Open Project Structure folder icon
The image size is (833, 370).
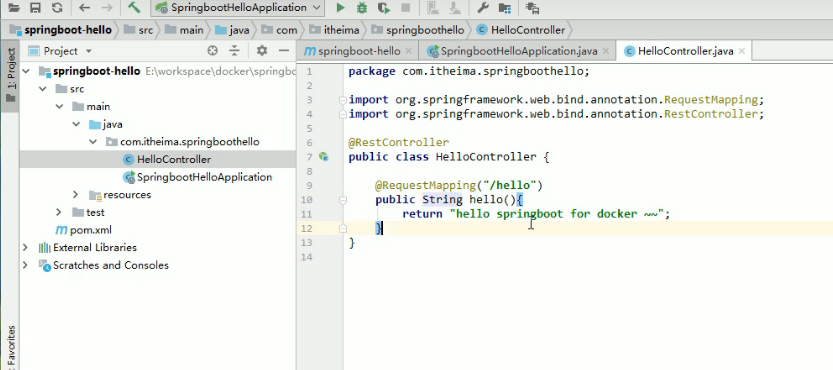505,8
